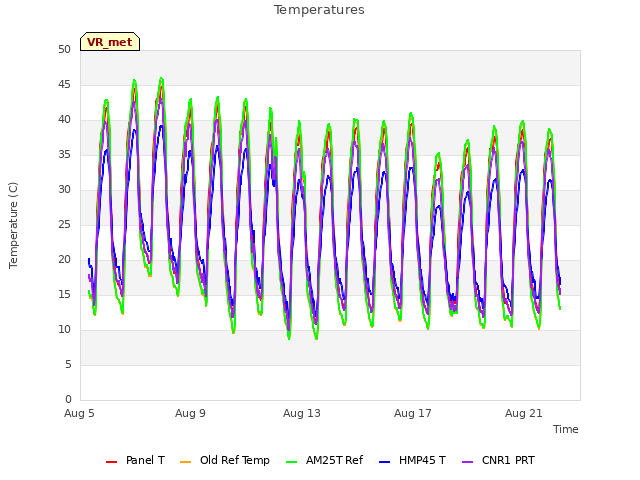
Task: Click the 50 y-axis tick label
Action: (x=64, y=49)
